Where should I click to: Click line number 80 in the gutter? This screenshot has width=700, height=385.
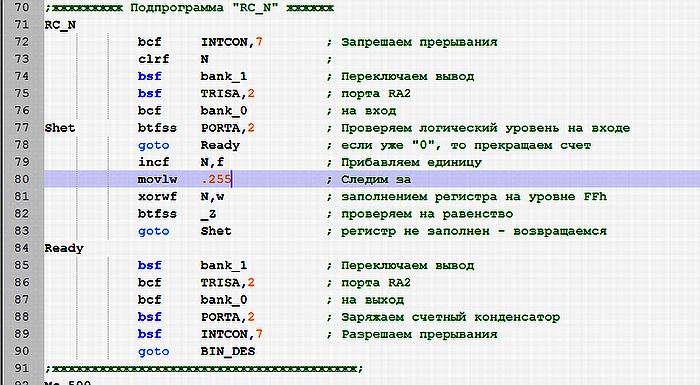(21, 179)
